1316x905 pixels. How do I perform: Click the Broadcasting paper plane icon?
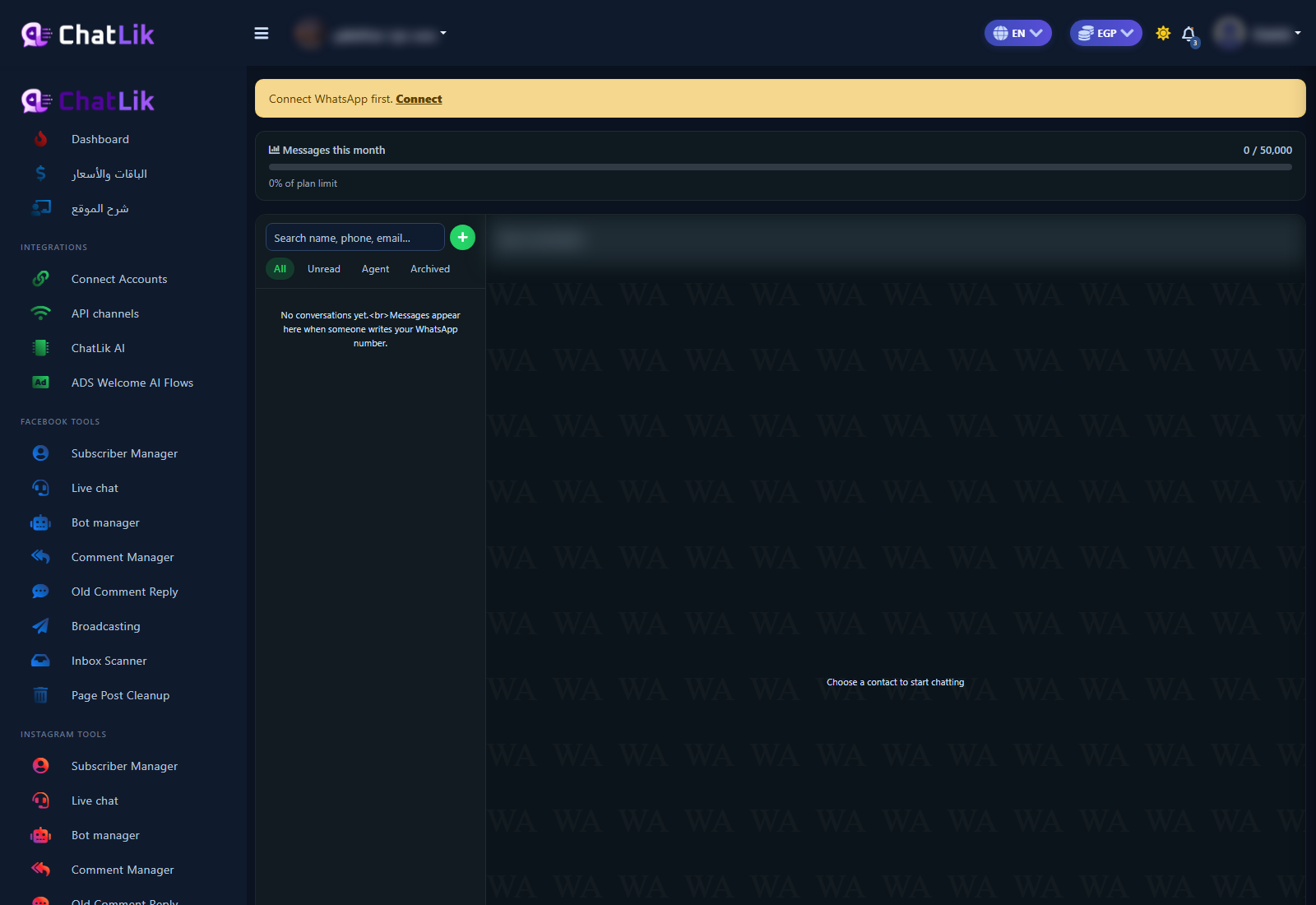pos(40,626)
